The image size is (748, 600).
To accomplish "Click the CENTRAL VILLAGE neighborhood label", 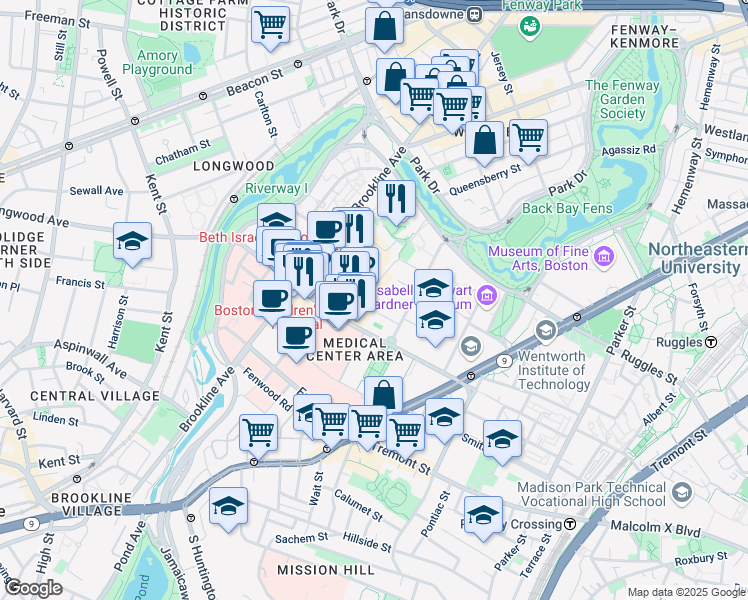I will click(95, 396).
